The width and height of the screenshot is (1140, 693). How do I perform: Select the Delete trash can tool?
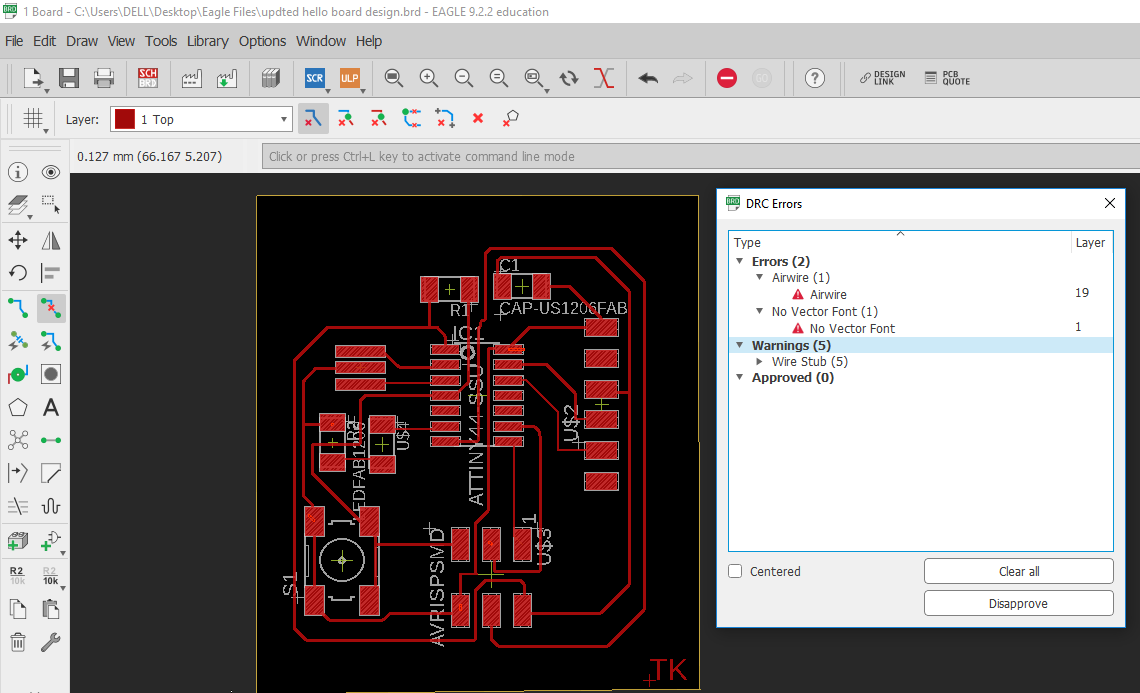[x=18, y=642]
